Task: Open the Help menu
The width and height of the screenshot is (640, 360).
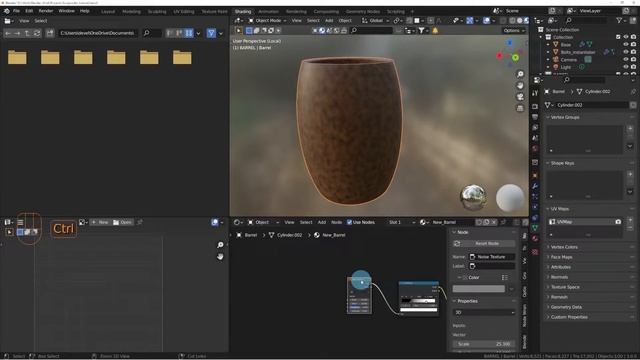Action: click(x=84, y=11)
